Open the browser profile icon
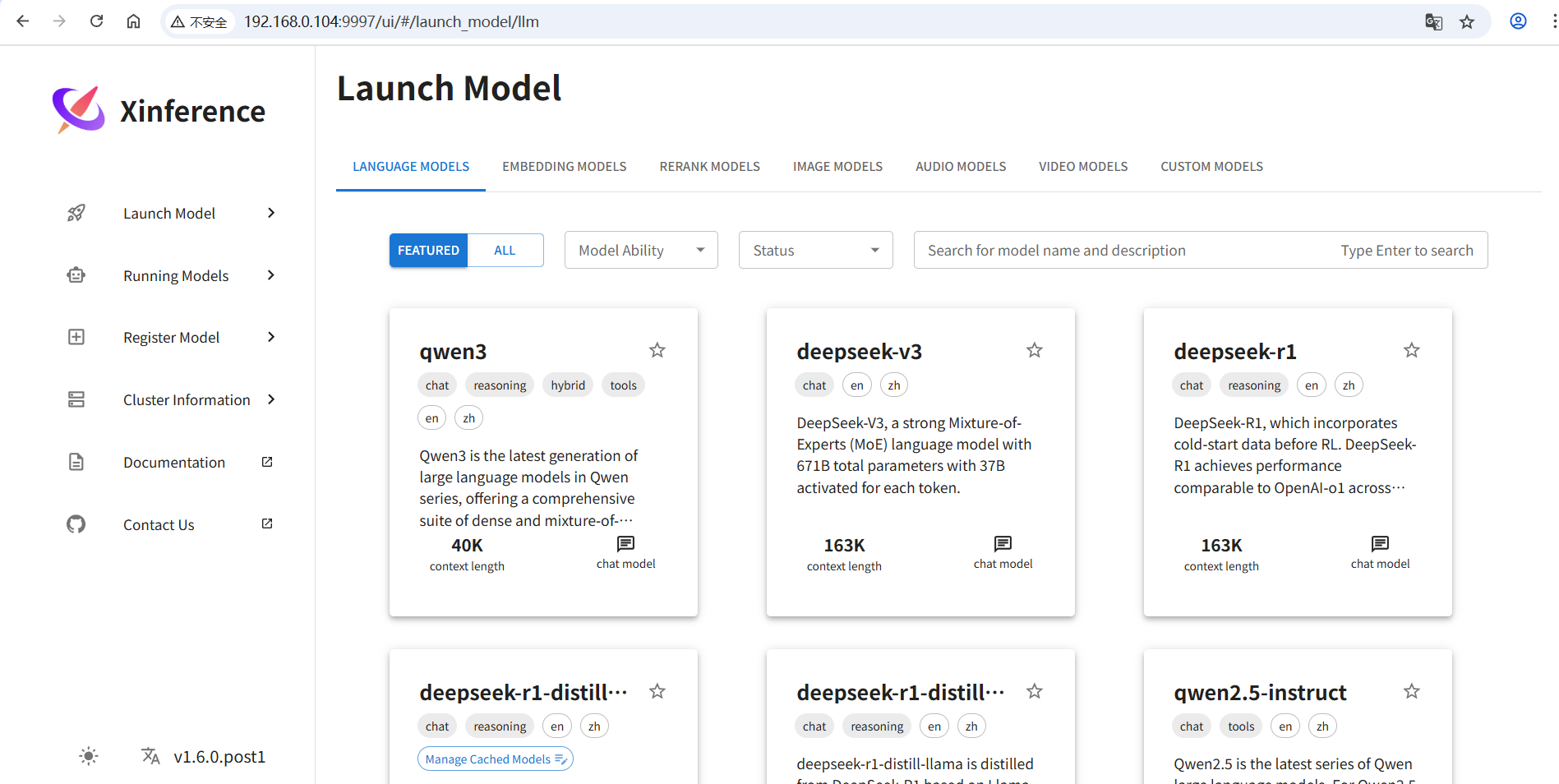1559x784 pixels. [x=1518, y=21]
